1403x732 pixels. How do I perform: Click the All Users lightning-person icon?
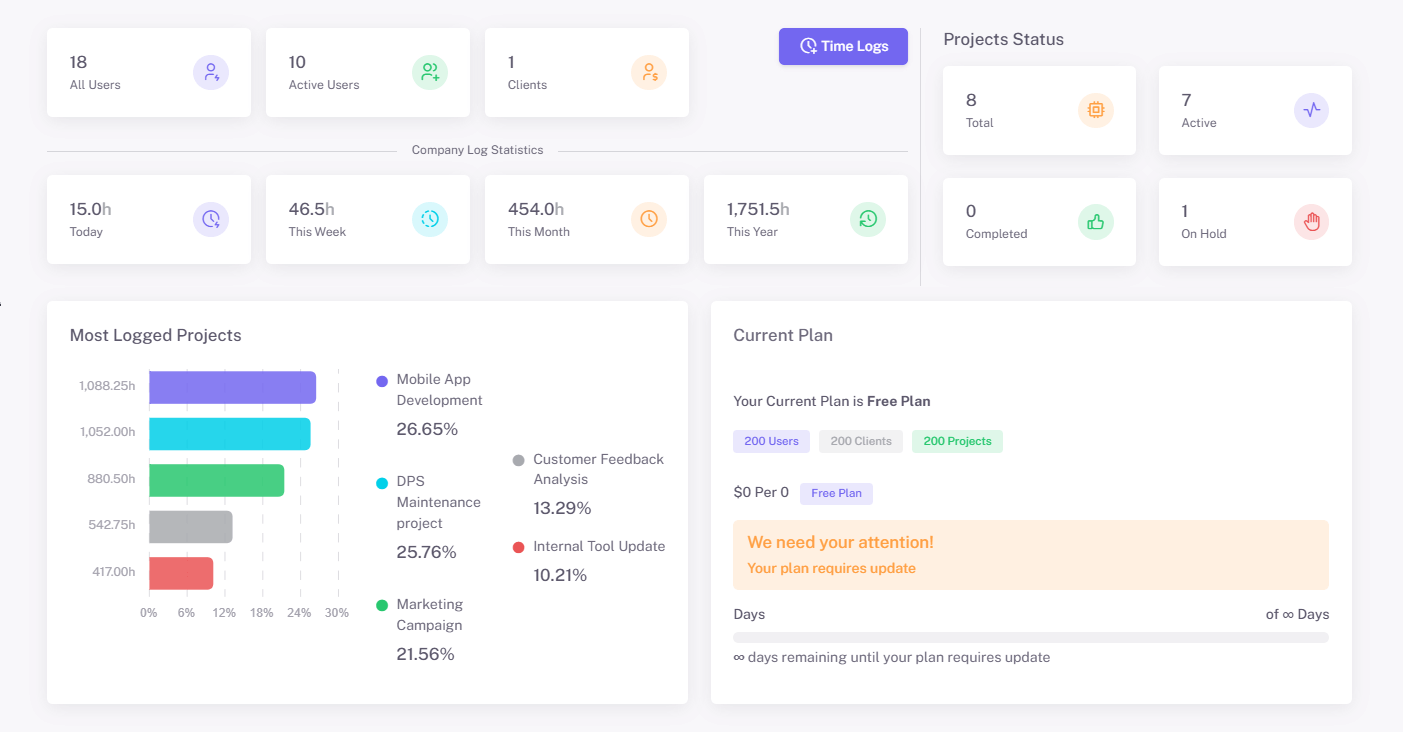(211, 72)
